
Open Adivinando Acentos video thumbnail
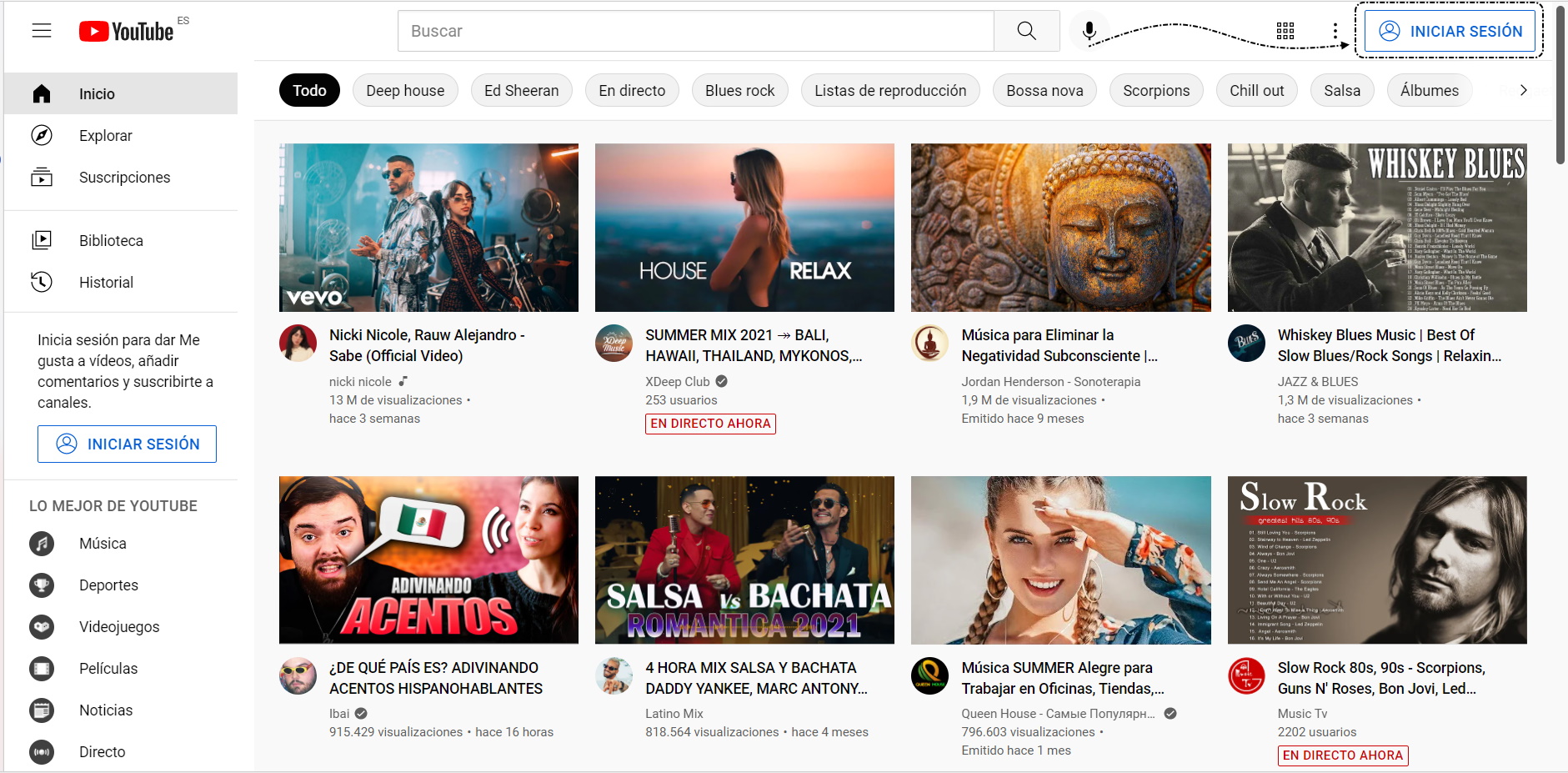(428, 560)
